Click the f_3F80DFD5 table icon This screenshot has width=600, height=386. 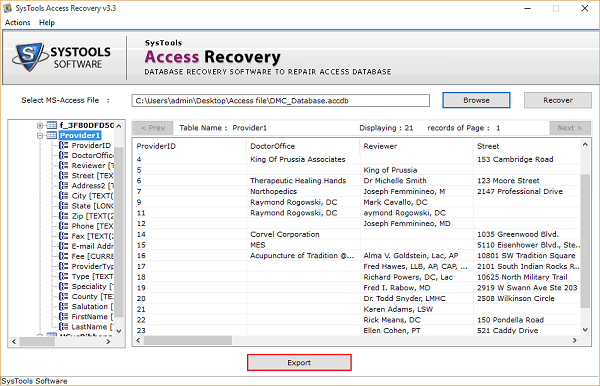(x=51, y=125)
